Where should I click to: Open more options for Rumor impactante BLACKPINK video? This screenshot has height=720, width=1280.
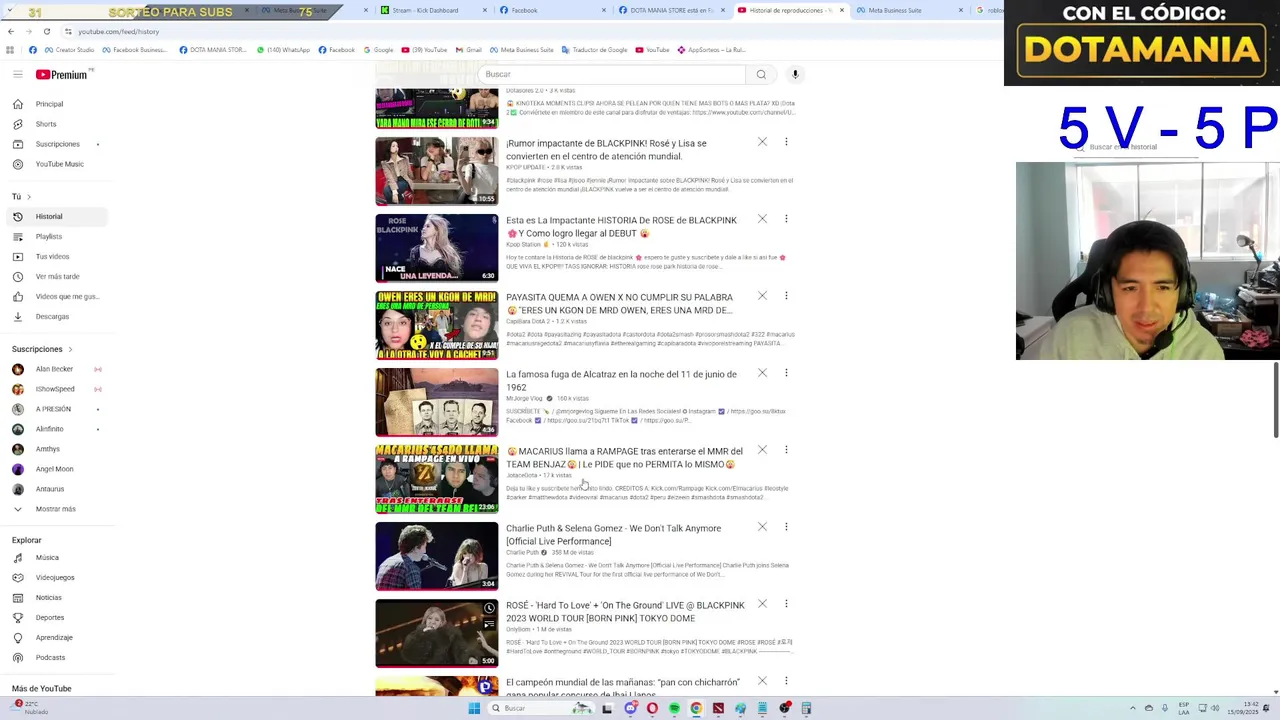(x=786, y=142)
